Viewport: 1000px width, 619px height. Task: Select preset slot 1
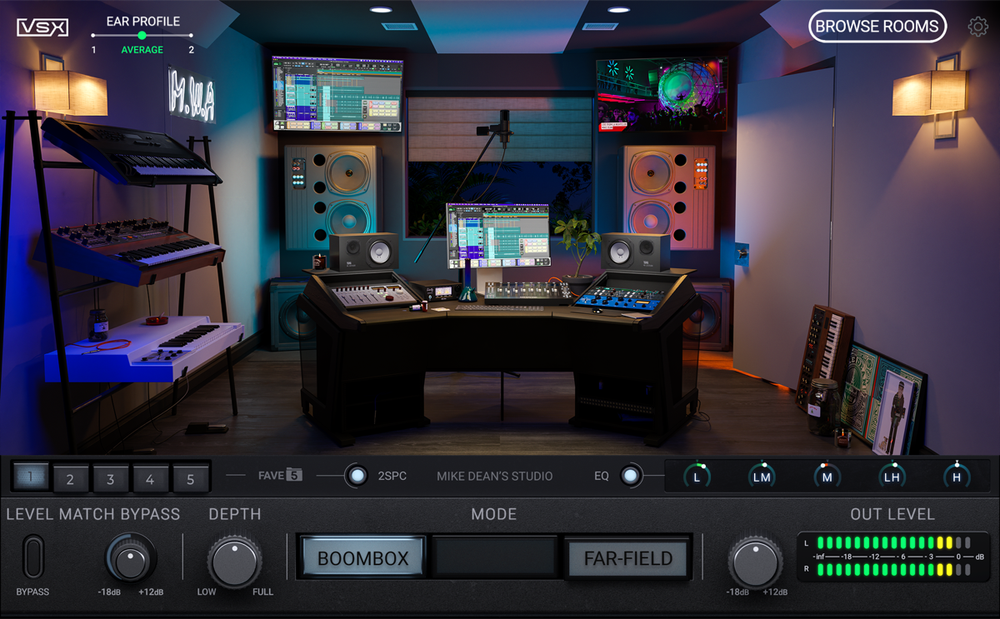29,479
